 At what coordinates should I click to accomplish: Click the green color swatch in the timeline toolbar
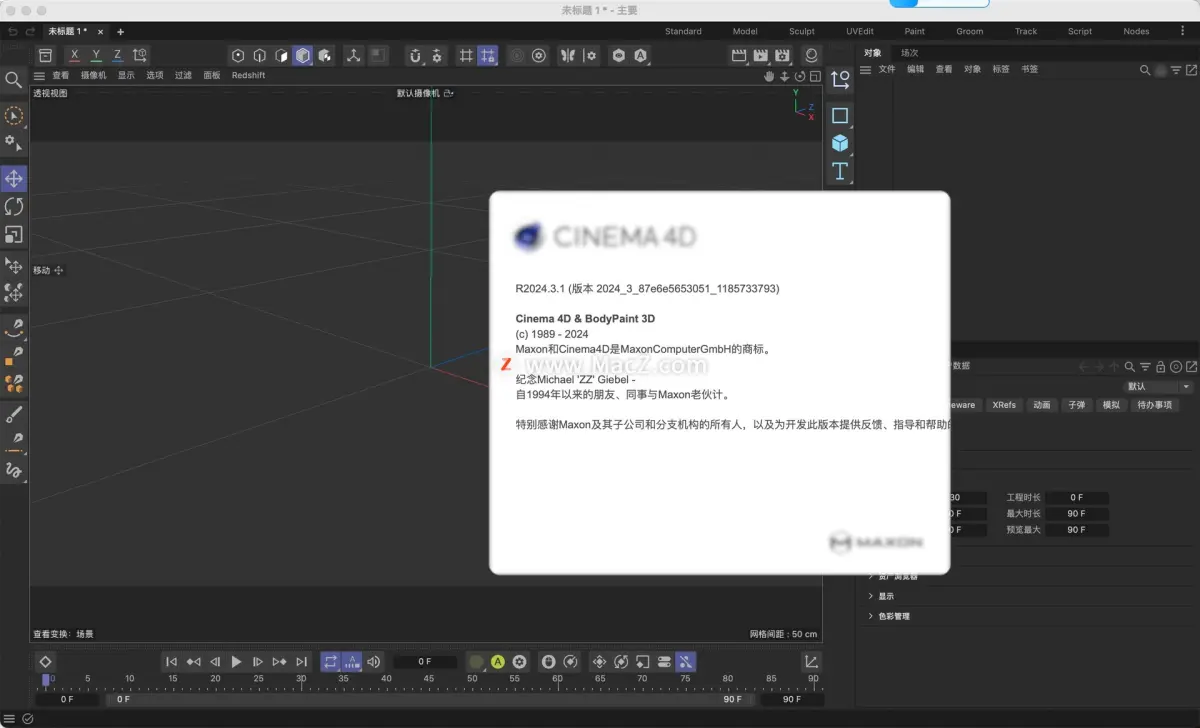476,661
